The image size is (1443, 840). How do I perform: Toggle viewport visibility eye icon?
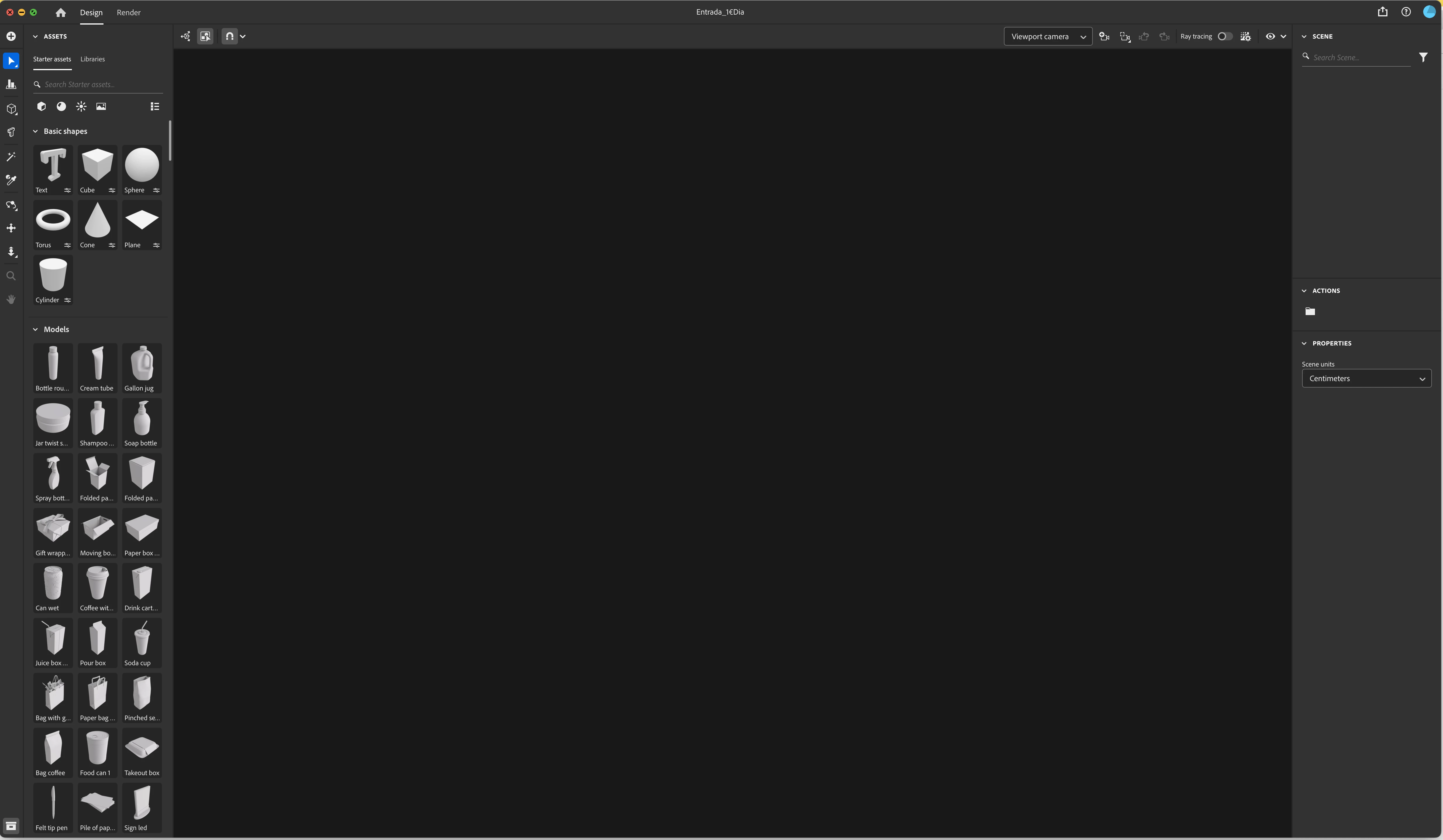[x=1270, y=37]
